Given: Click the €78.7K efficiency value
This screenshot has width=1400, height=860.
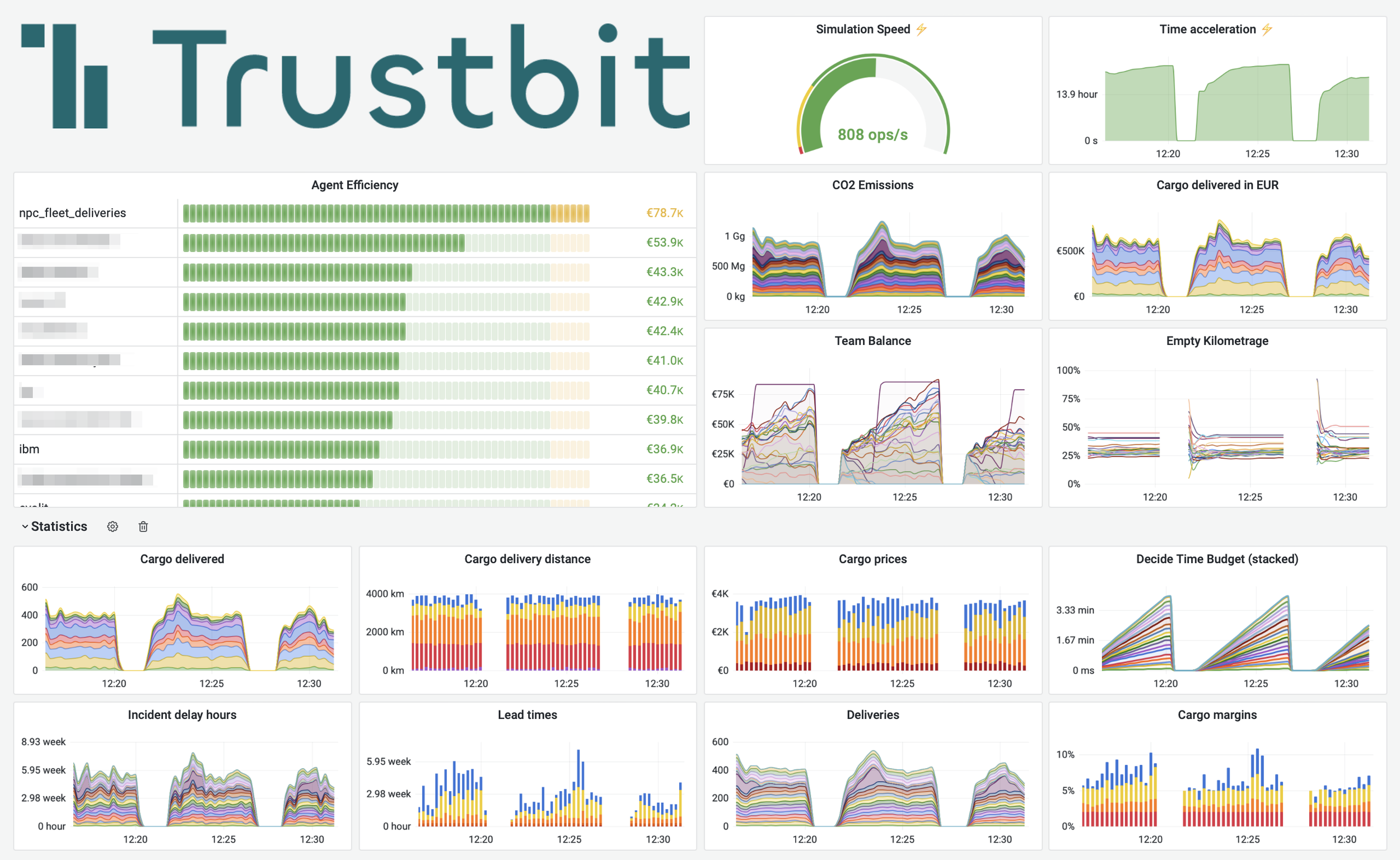Looking at the screenshot, I should [665, 213].
